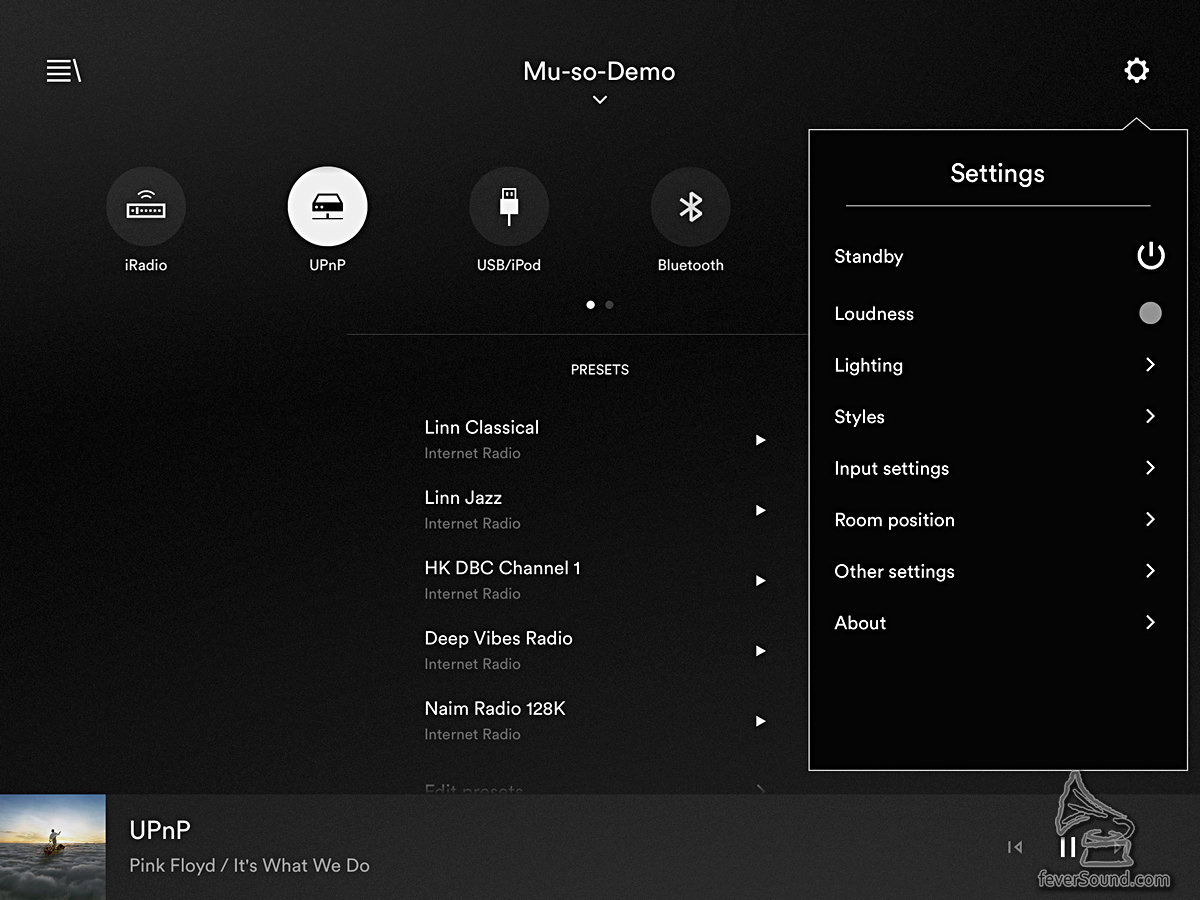Expand the Lighting chevron
The height and width of the screenshot is (900, 1200).
tap(1150, 365)
